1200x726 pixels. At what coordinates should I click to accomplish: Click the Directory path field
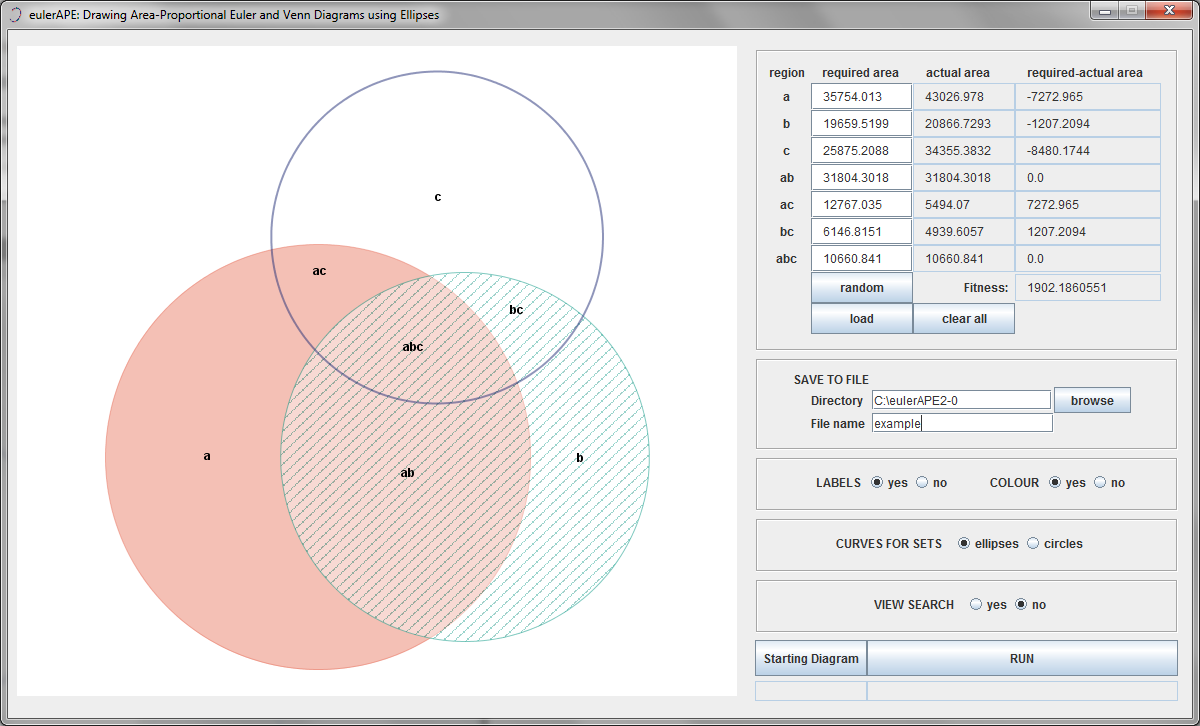[x=962, y=400]
